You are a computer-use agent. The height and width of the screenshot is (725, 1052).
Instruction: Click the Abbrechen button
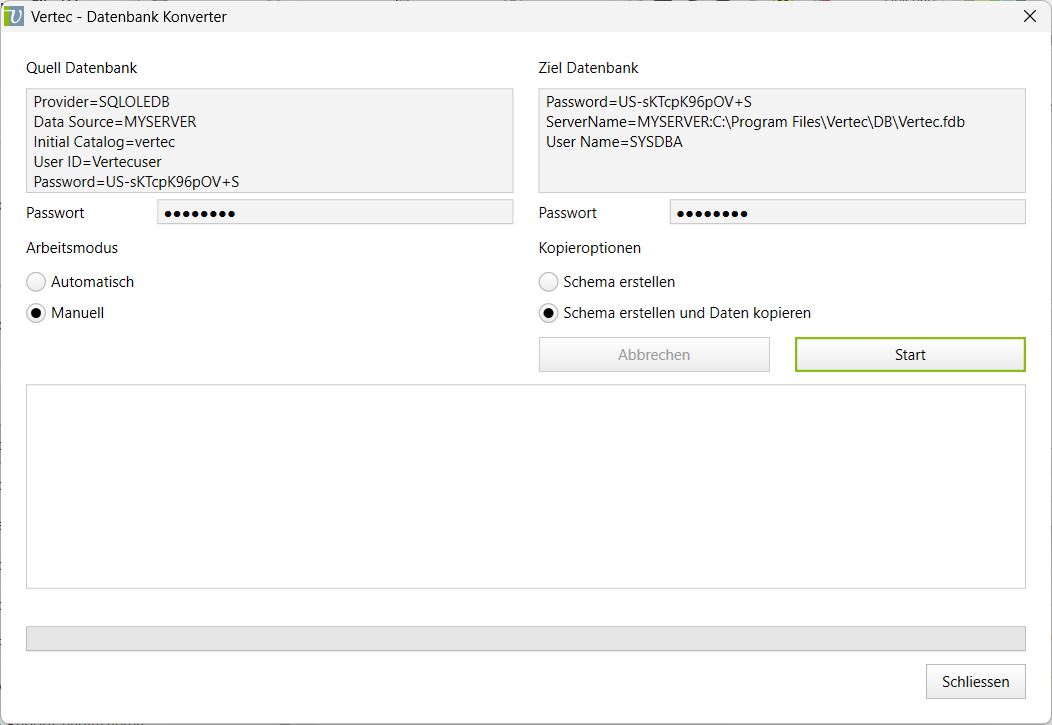coord(654,355)
